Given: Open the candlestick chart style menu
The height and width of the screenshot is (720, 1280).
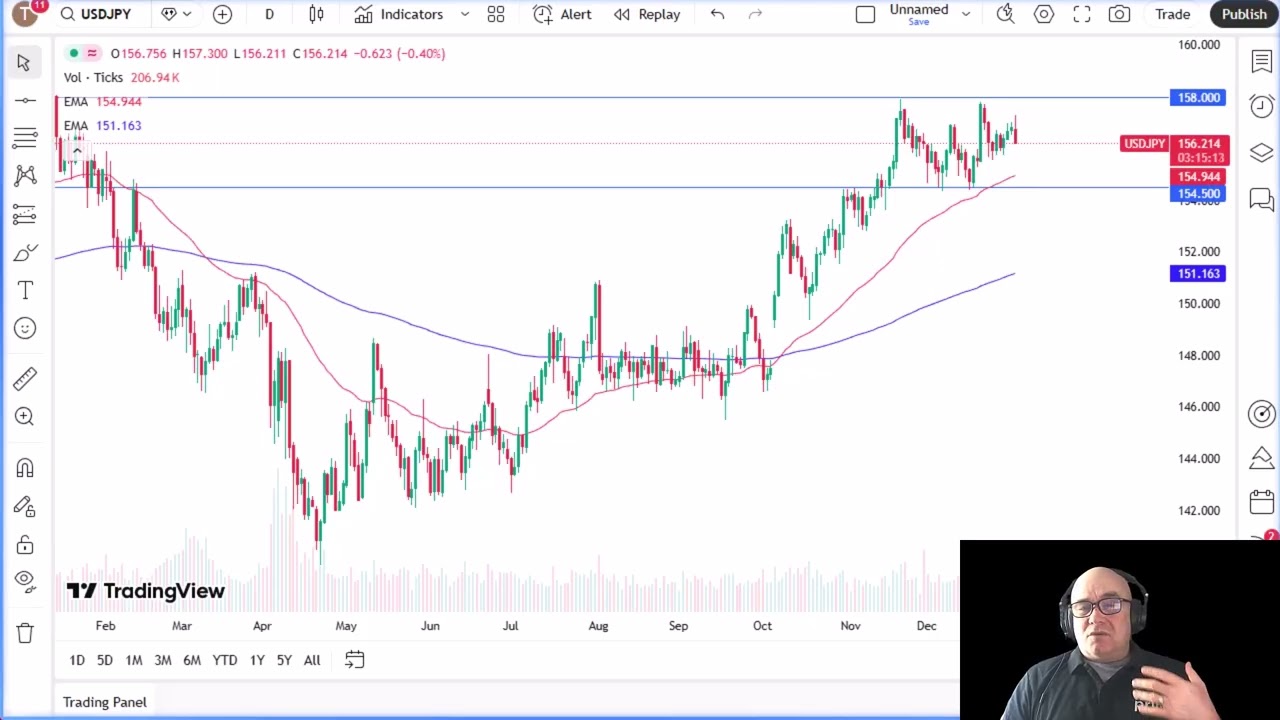Looking at the screenshot, I should tap(316, 14).
